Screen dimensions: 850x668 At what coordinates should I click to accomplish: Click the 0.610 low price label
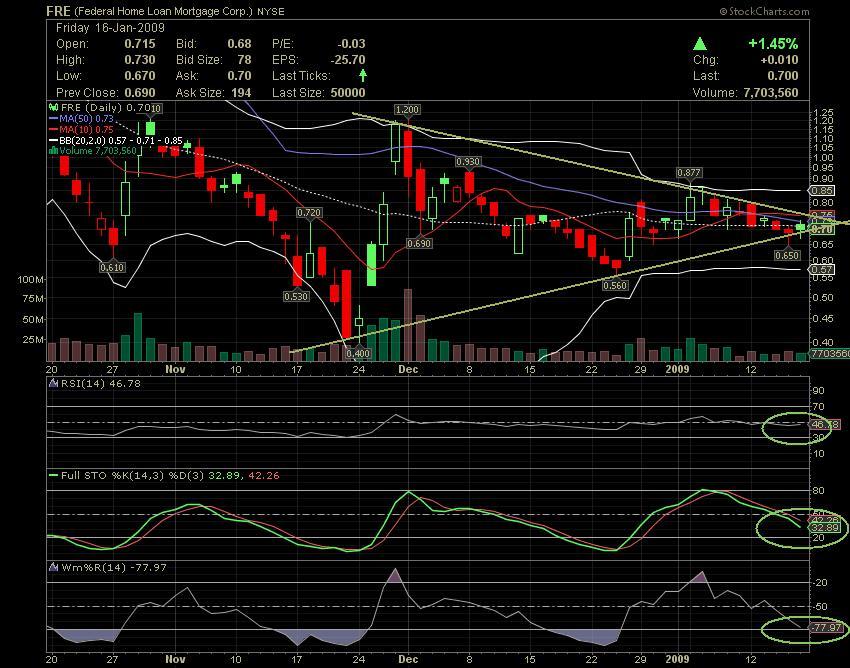point(113,267)
